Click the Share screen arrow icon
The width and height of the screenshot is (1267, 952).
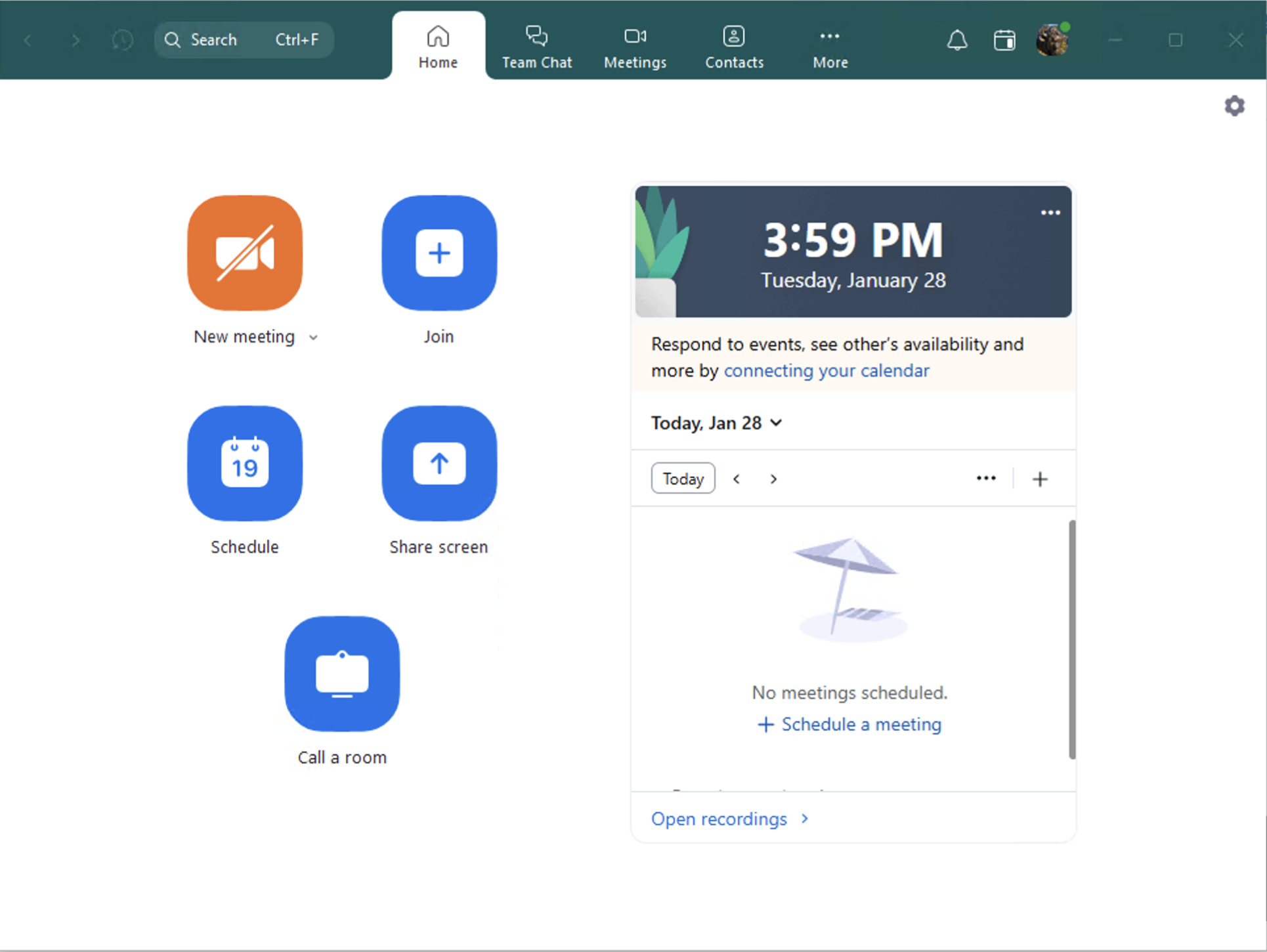(x=439, y=463)
